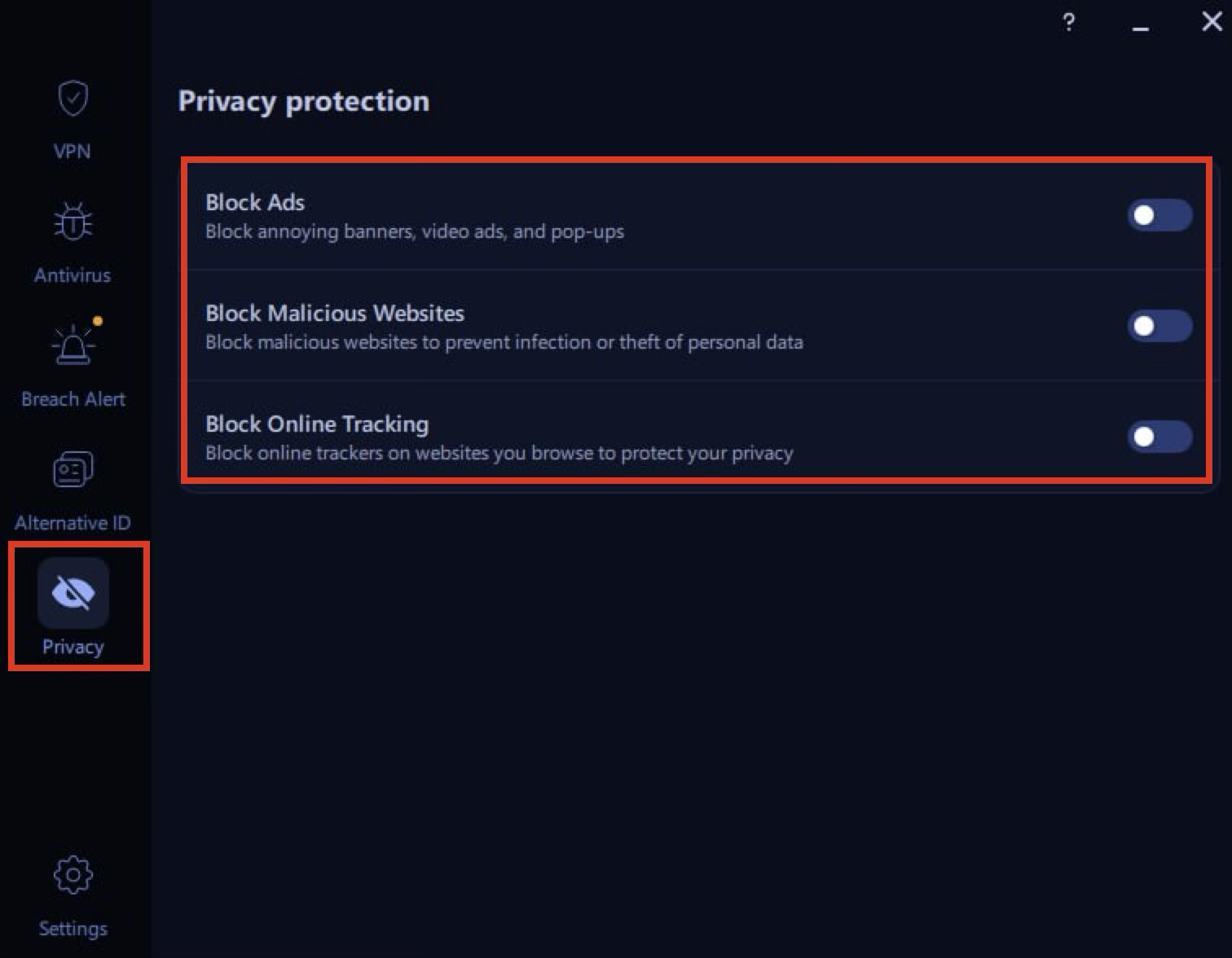Enable Block Online Tracking
The height and width of the screenshot is (958, 1232).
pyautogui.click(x=1159, y=437)
